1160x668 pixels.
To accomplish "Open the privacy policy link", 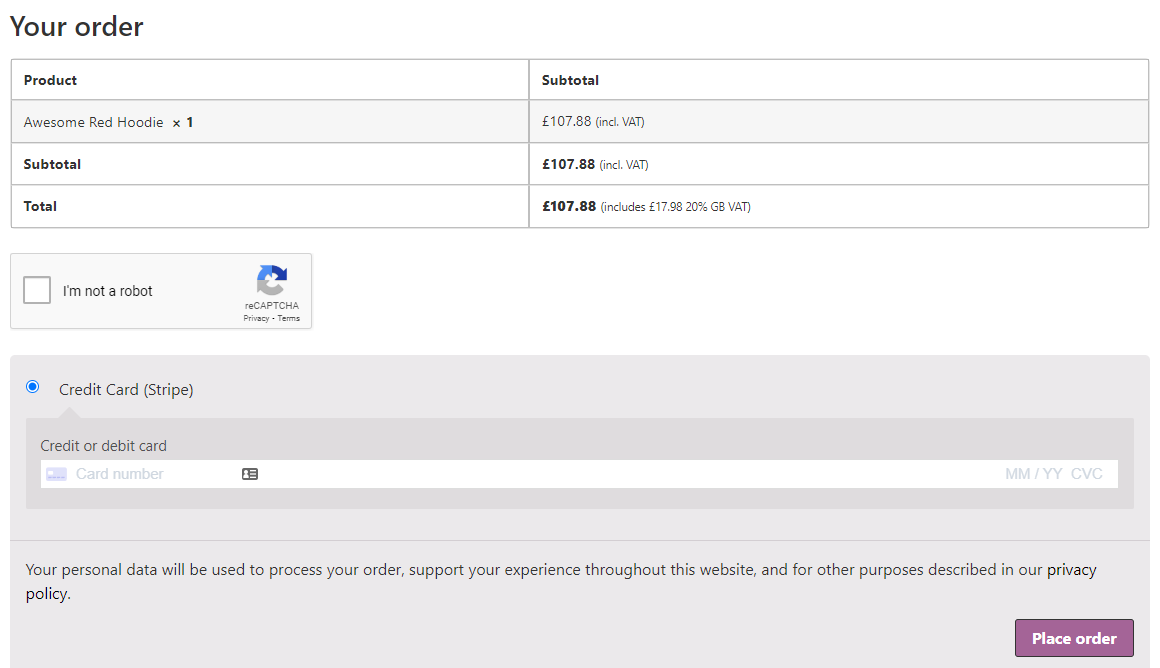I will click(x=1072, y=569).
